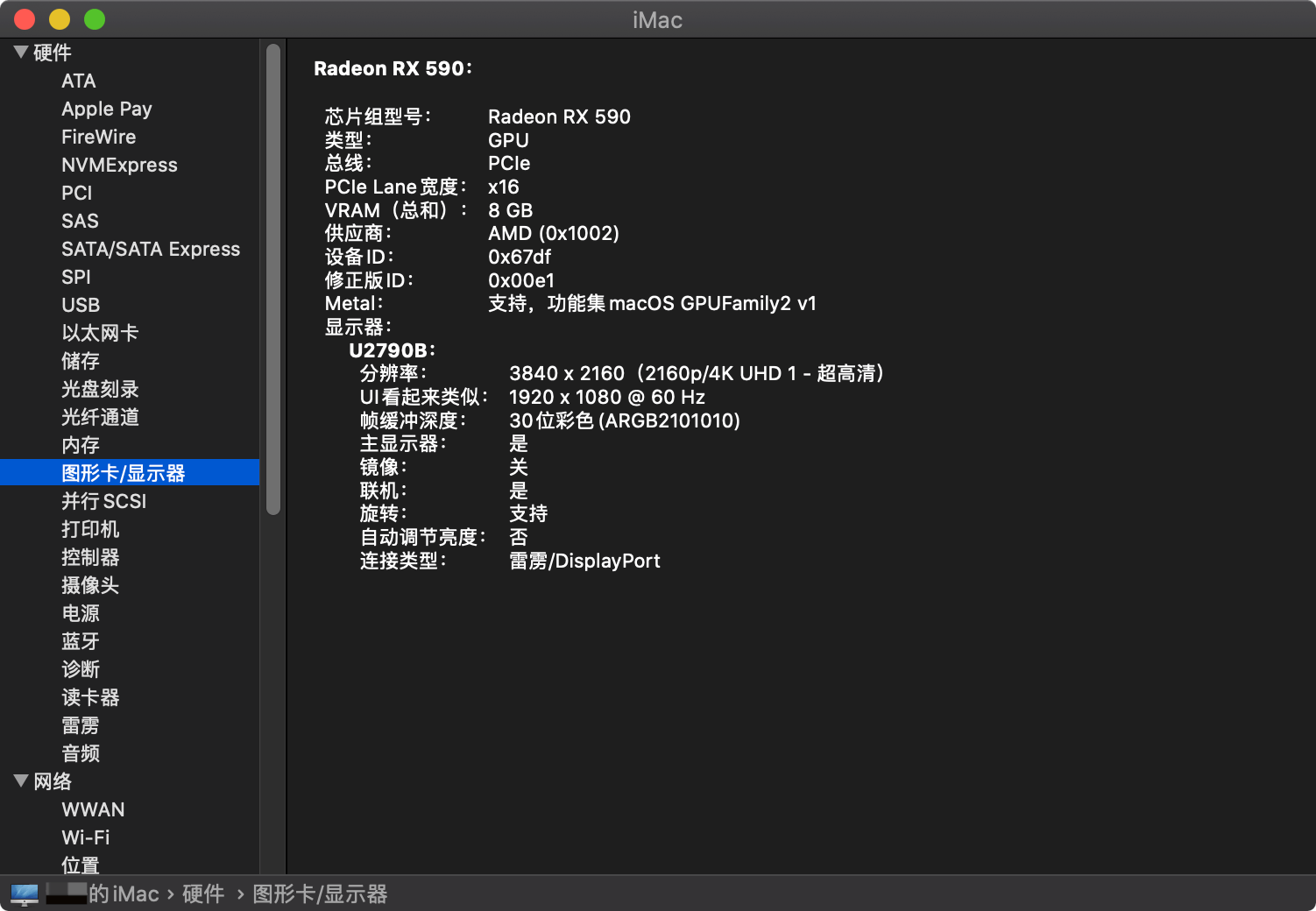
Task: Click the AMD (0x1002) vendor value
Action: [554, 233]
